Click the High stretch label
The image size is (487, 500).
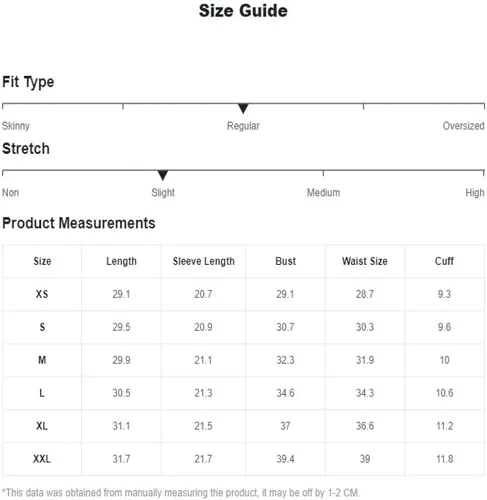[475, 193]
